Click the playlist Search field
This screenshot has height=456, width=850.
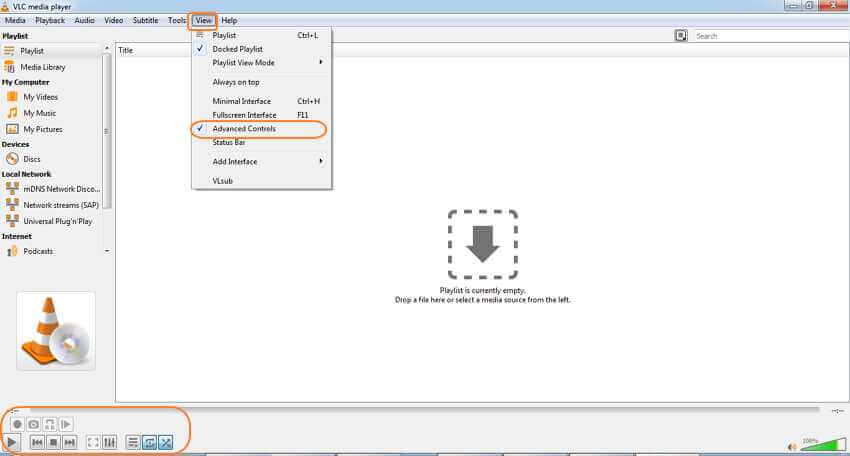tap(770, 36)
